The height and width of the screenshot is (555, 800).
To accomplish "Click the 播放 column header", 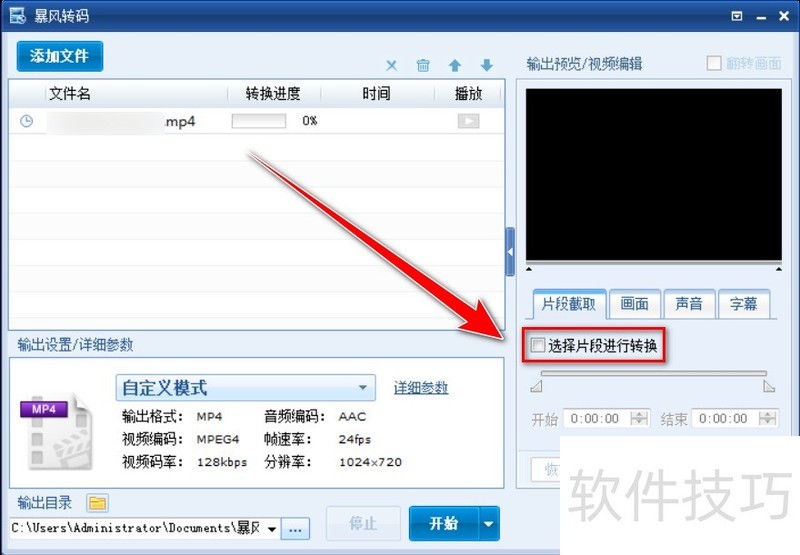I will pos(468,94).
